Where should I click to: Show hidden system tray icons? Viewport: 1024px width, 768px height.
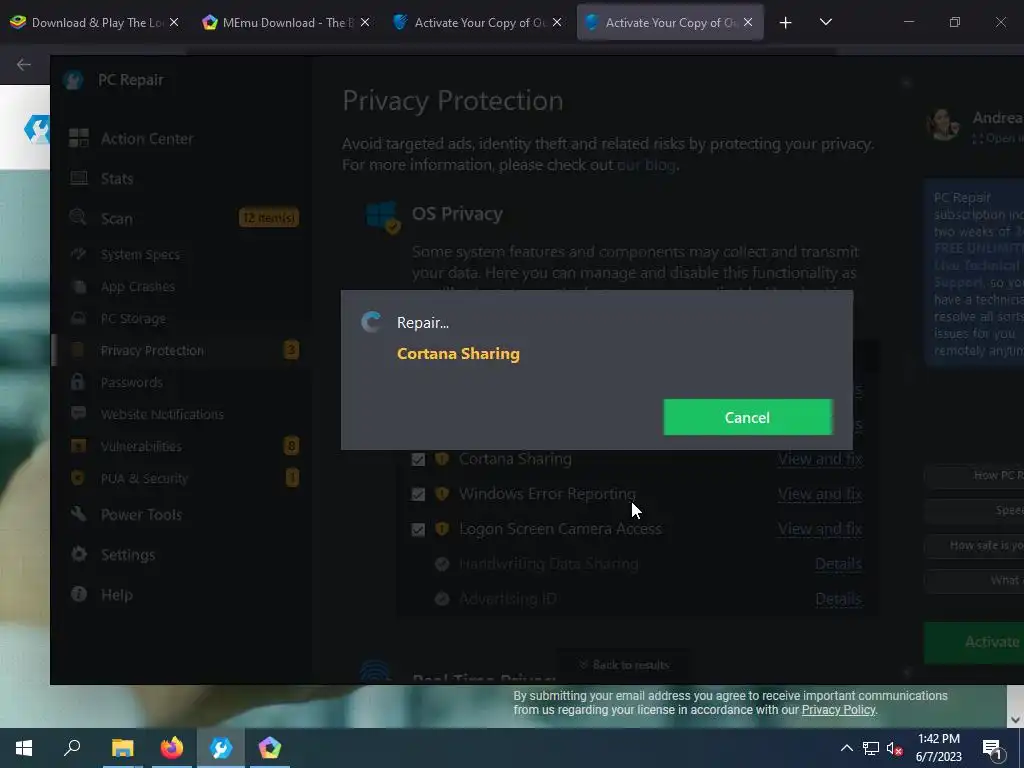(846, 748)
